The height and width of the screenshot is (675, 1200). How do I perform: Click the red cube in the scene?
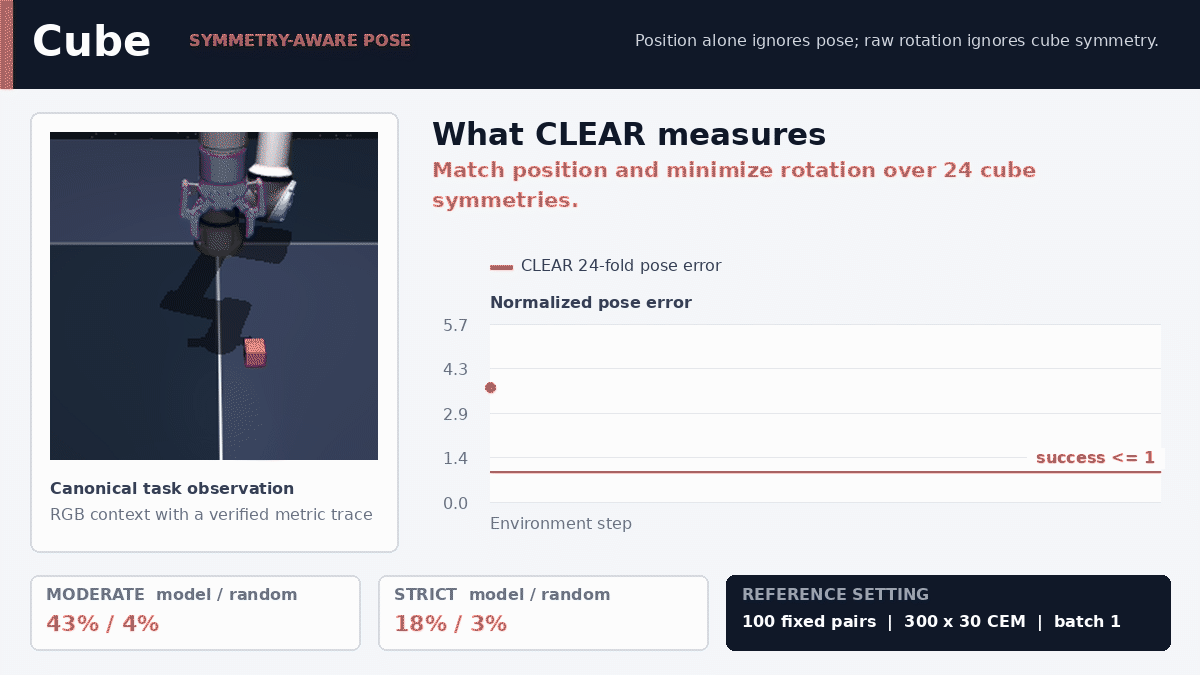[x=255, y=351]
